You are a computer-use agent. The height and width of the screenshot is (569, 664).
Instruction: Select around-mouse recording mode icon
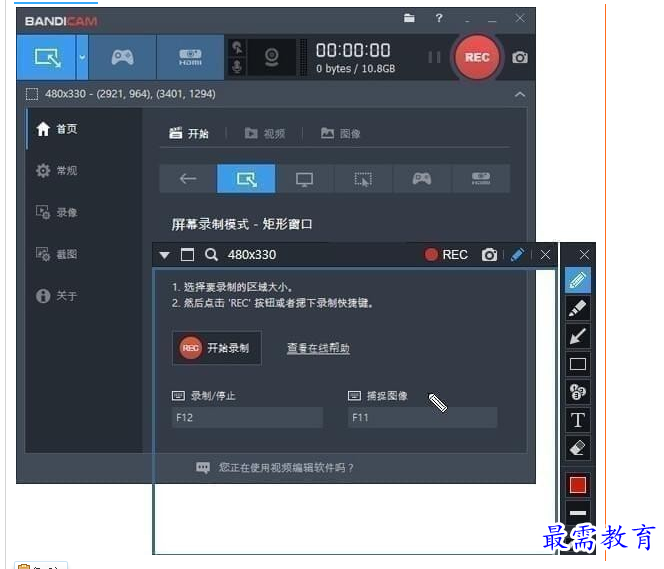(363, 179)
